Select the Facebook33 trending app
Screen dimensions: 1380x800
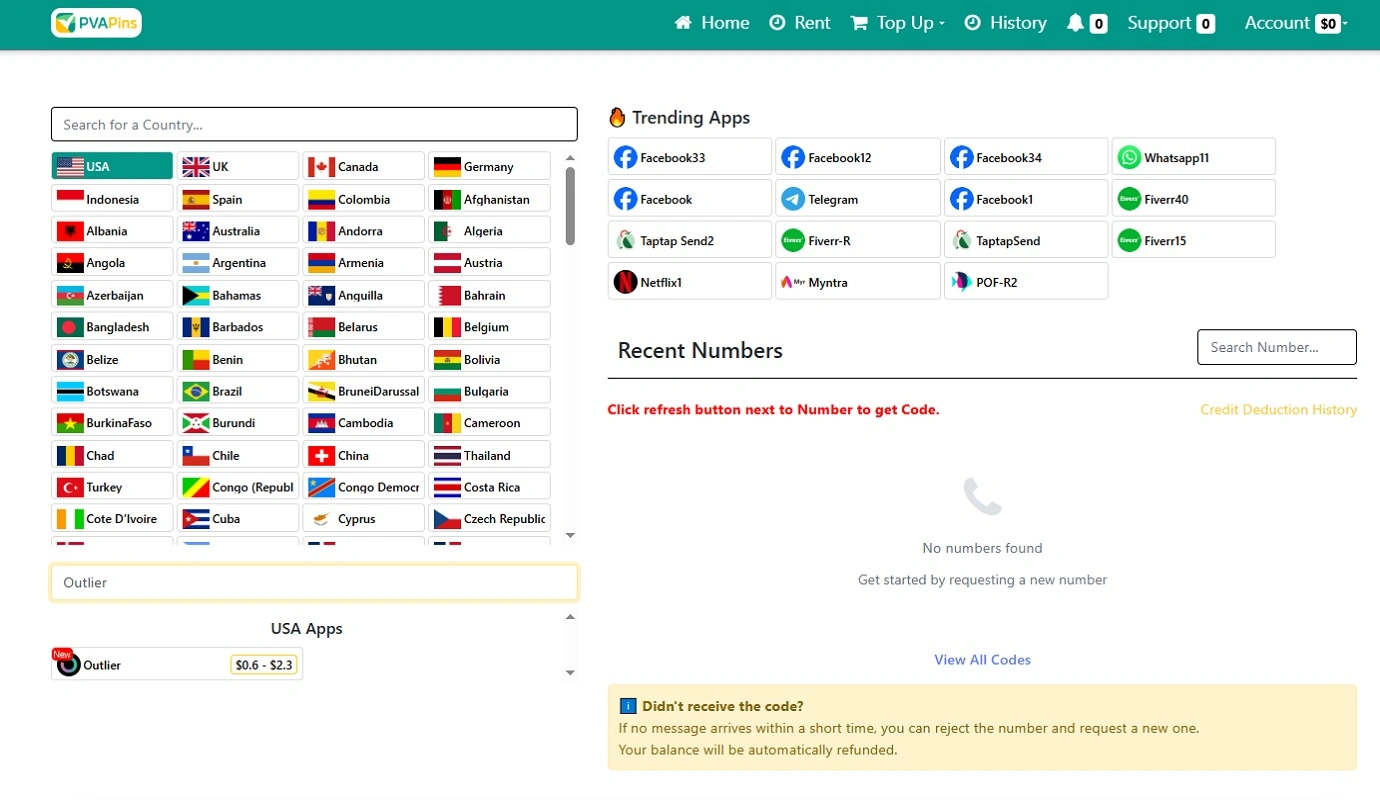click(x=690, y=157)
